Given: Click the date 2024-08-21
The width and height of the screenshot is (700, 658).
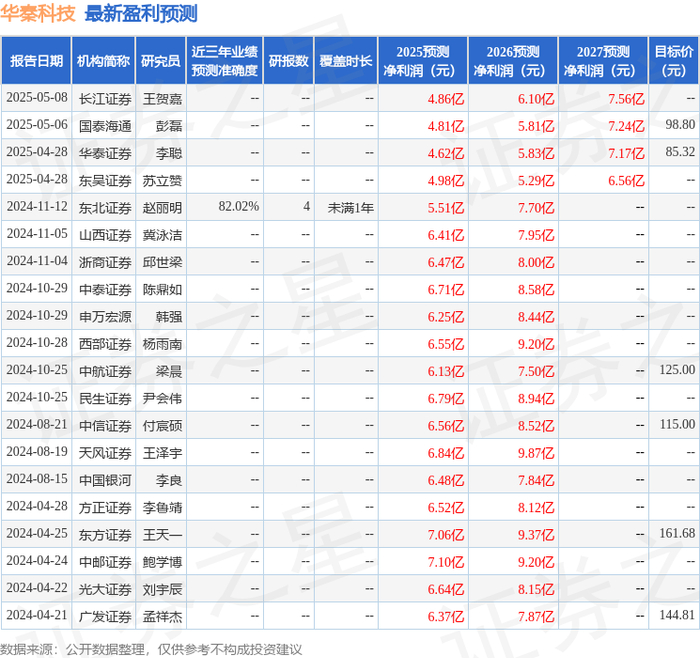Looking at the screenshot, I should coord(37,424).
